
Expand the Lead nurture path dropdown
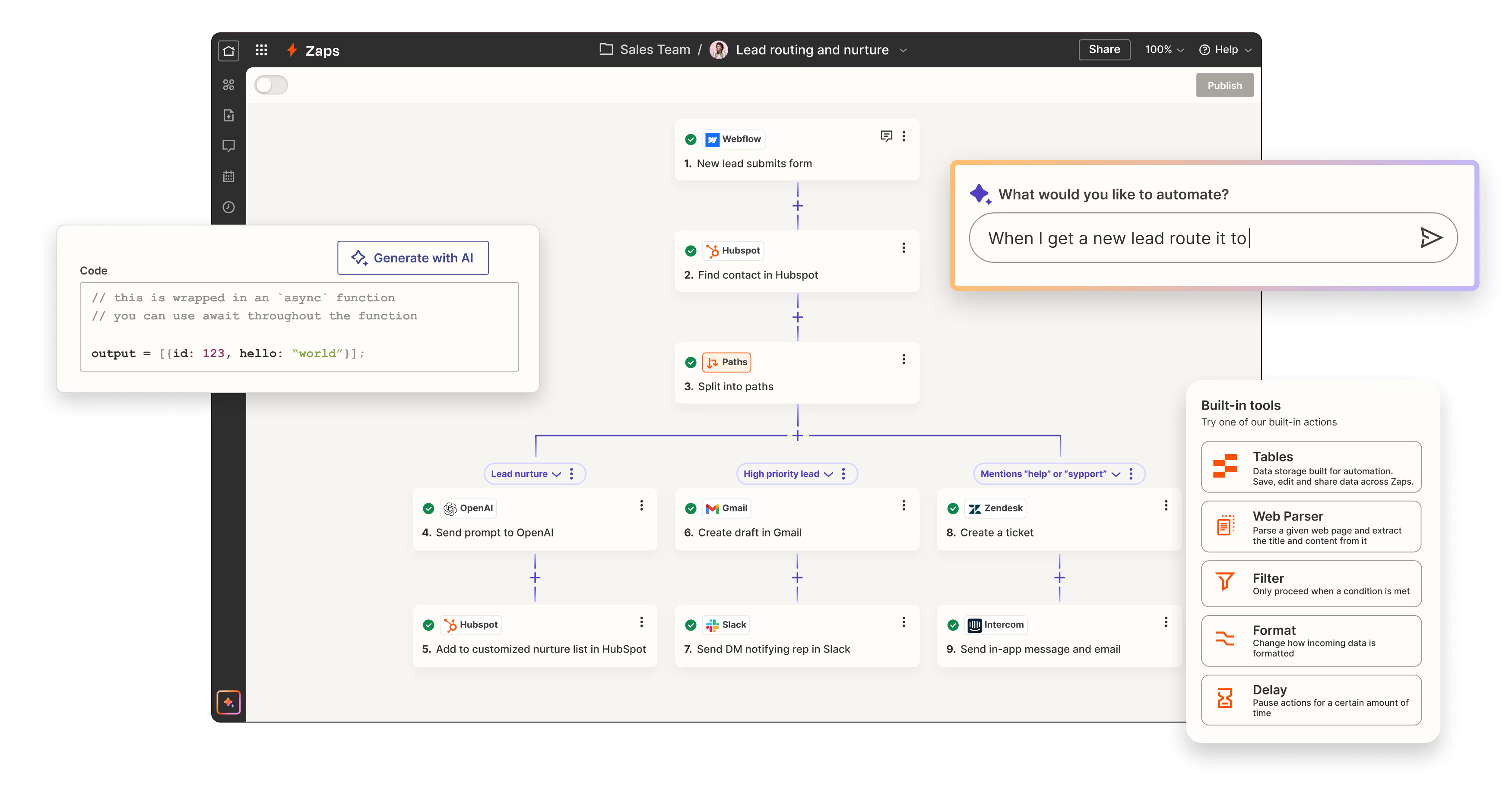(556, 473)
